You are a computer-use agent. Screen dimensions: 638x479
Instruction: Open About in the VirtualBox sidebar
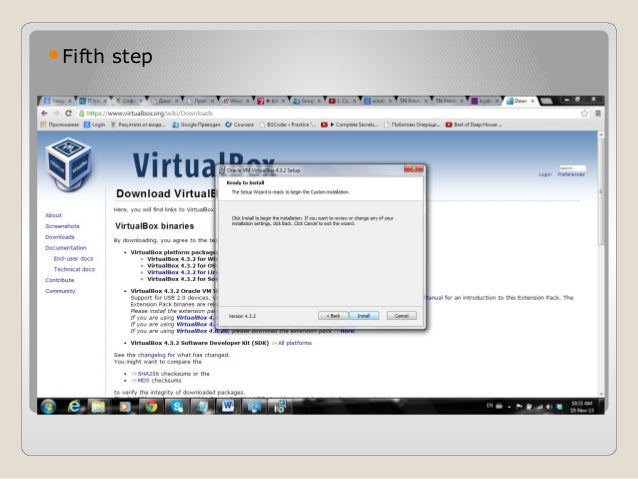(53, 215)
